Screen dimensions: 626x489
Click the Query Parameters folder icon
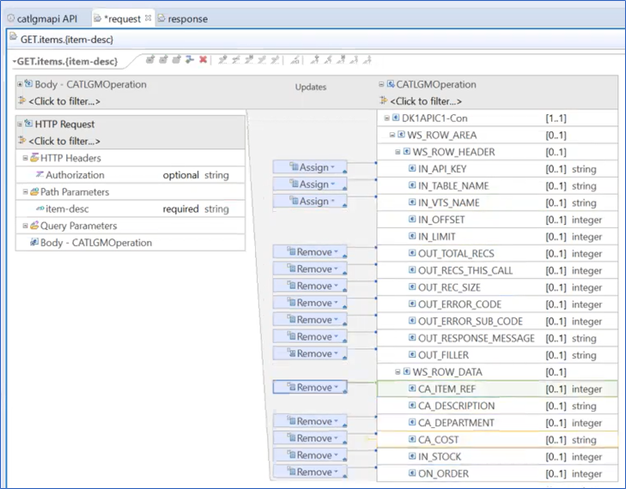coord(34,226)
